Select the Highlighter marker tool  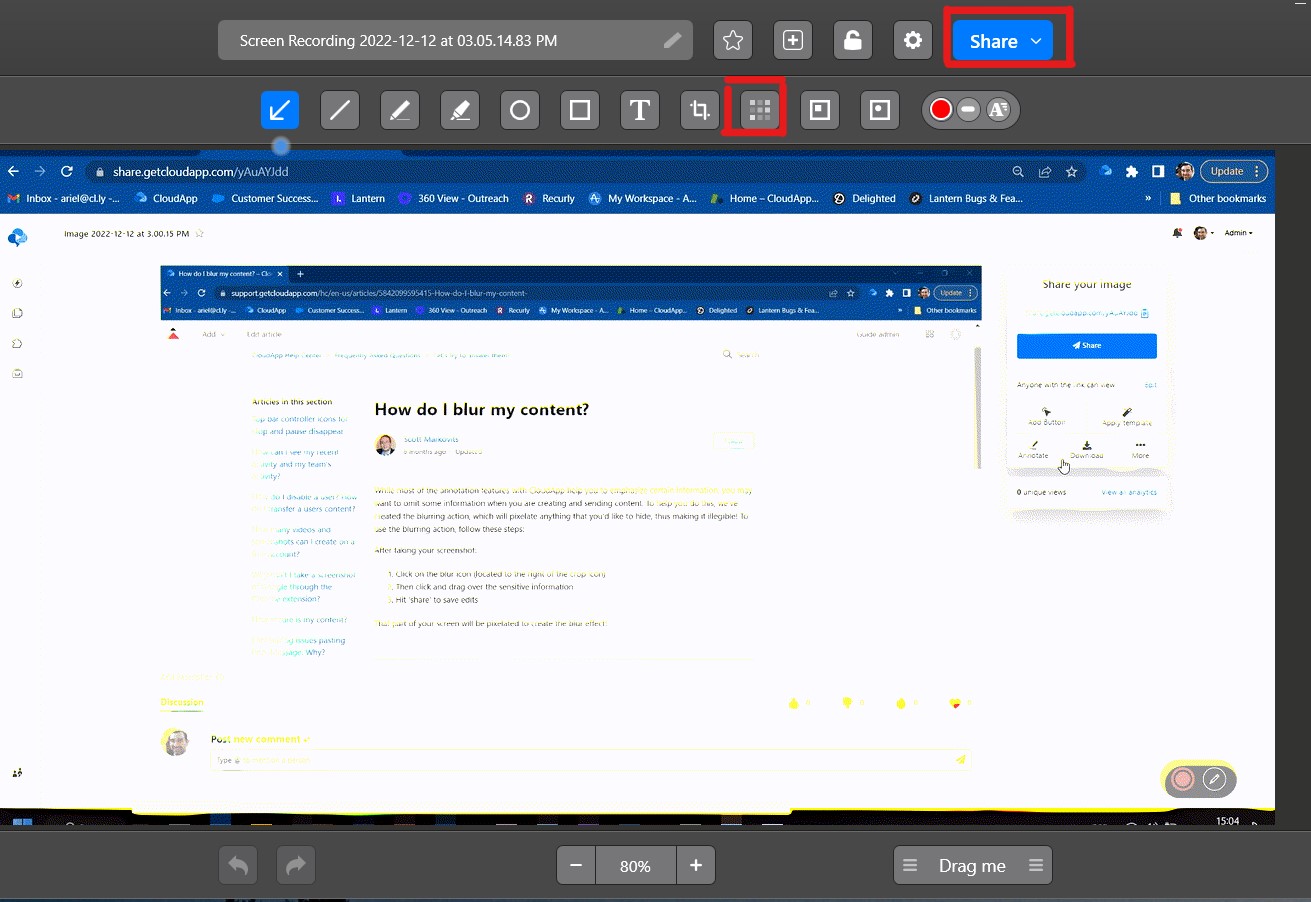click(460, 110)
